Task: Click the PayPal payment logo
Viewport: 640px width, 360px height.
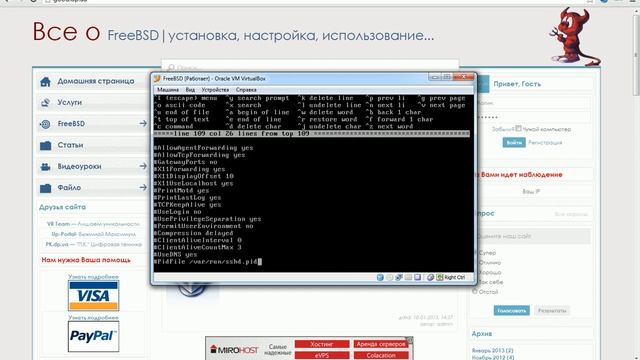Action: [93, 337]
